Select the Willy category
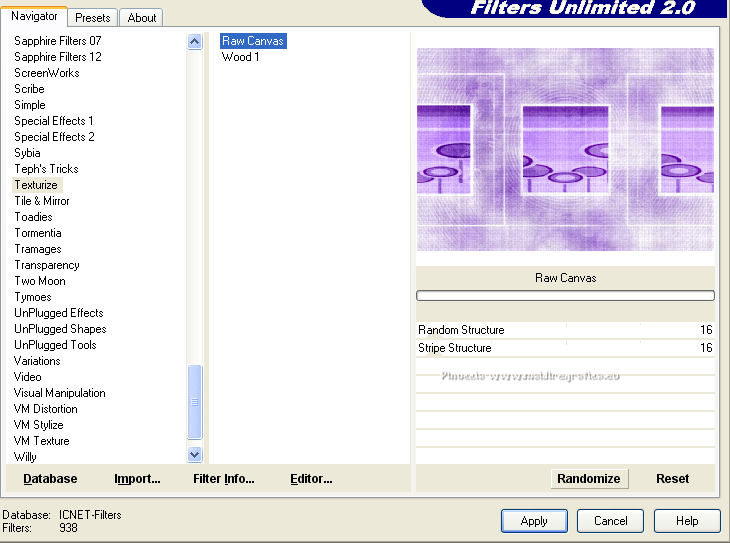 point(25,457)
